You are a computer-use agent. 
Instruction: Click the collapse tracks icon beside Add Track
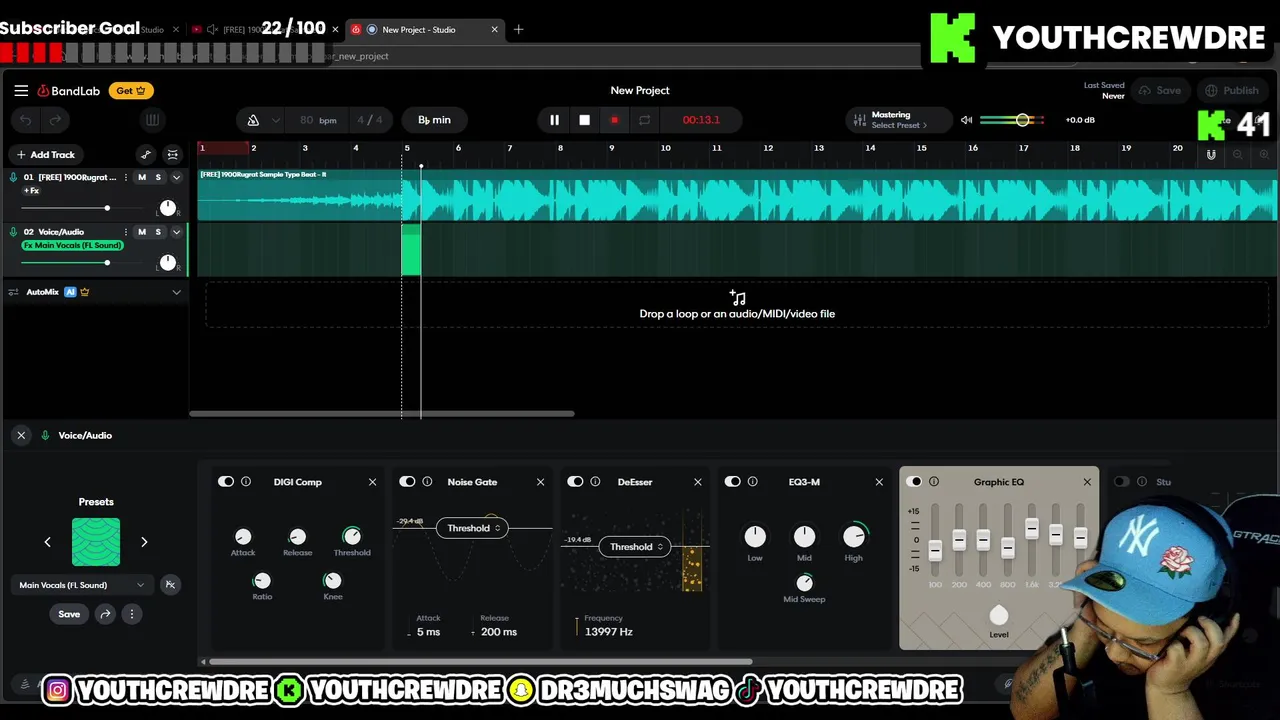[173, 155]
